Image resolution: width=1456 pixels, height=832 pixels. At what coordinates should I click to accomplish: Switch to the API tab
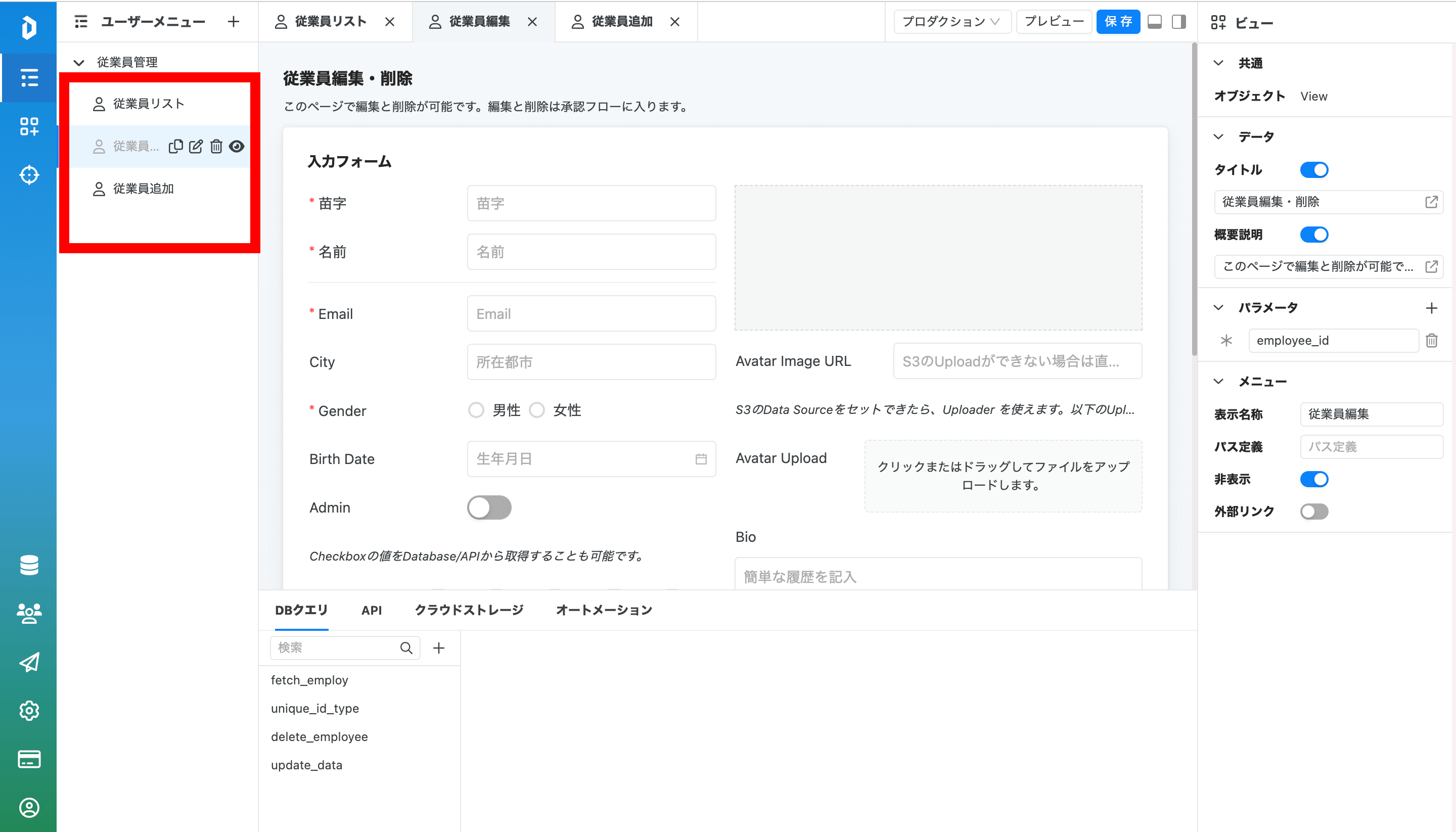coord(372,610)
